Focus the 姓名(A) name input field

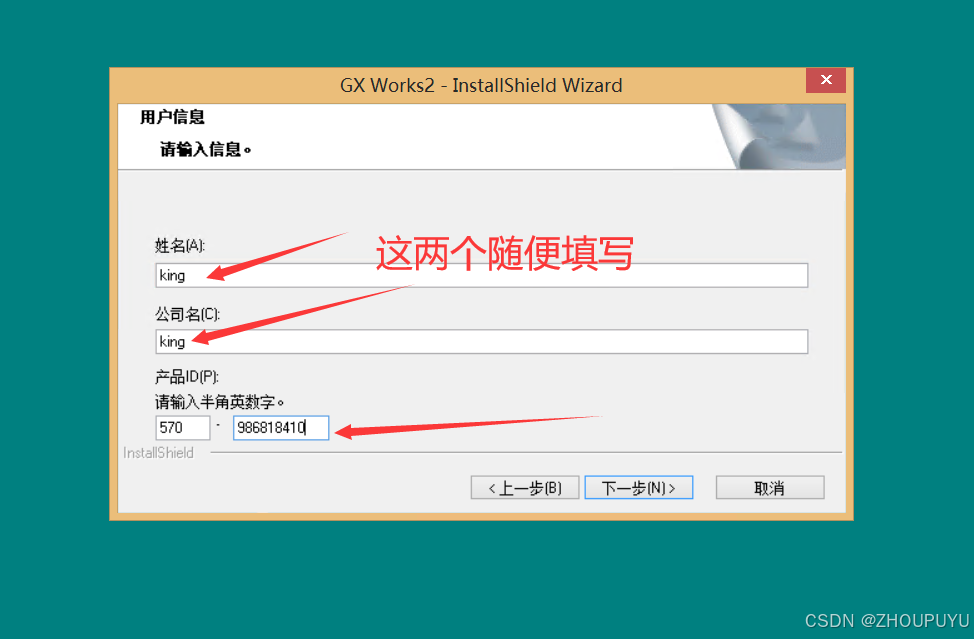click(481, 275)
